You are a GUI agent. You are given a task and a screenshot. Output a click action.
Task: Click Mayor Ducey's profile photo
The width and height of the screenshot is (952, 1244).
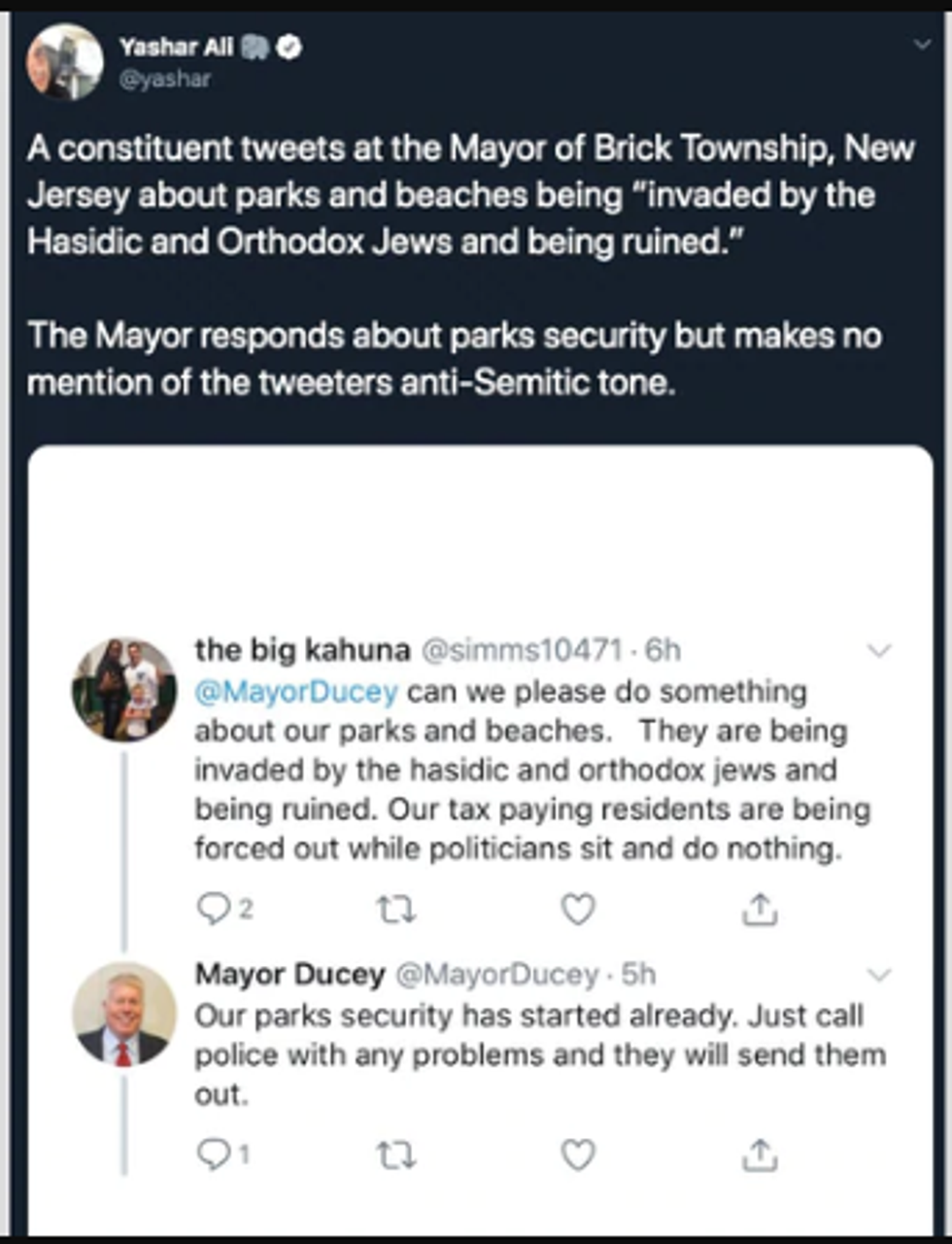[x=124, y=1013]
